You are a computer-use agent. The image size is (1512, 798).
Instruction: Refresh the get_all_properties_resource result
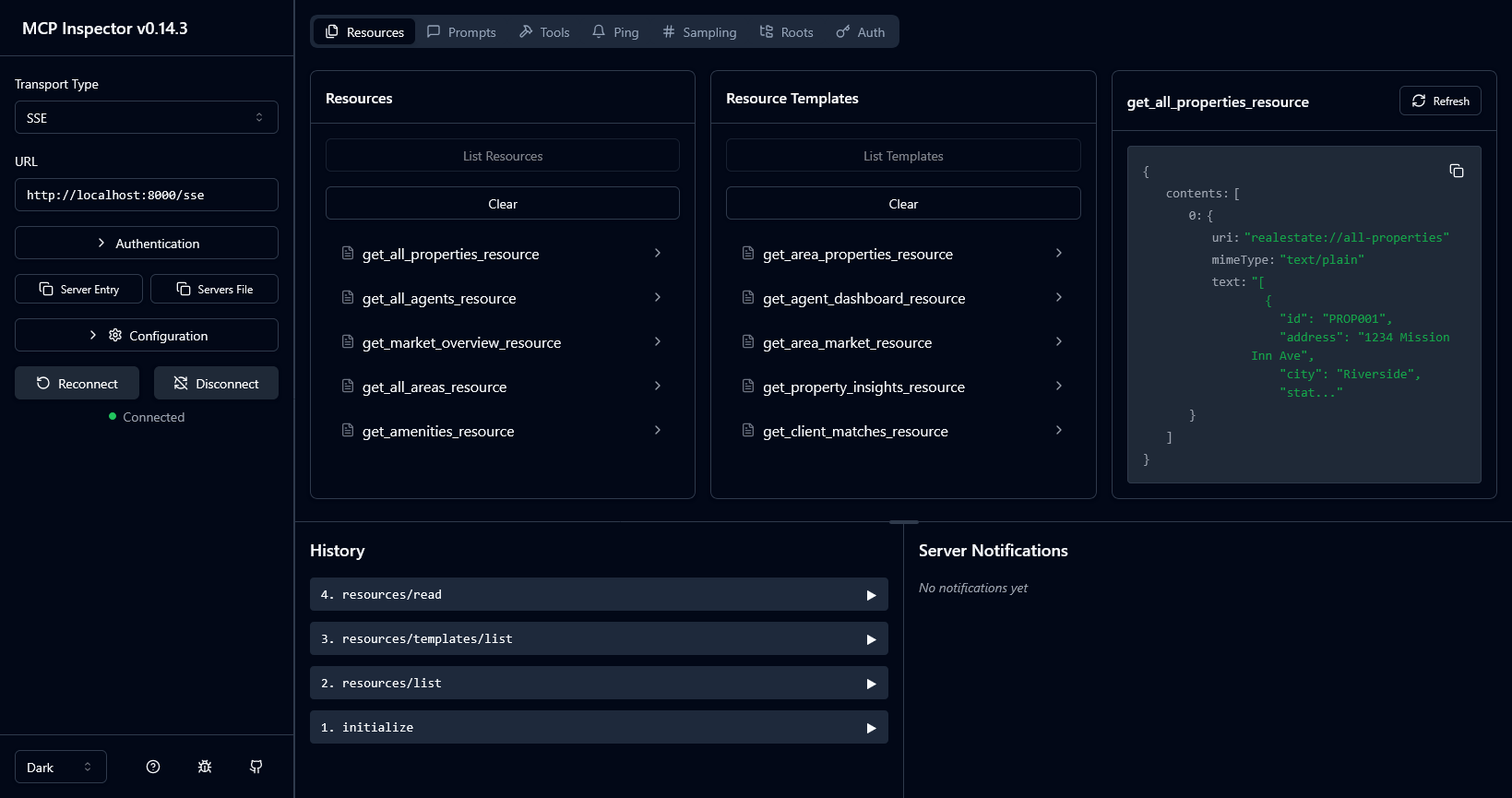[x=1440, y=101]
